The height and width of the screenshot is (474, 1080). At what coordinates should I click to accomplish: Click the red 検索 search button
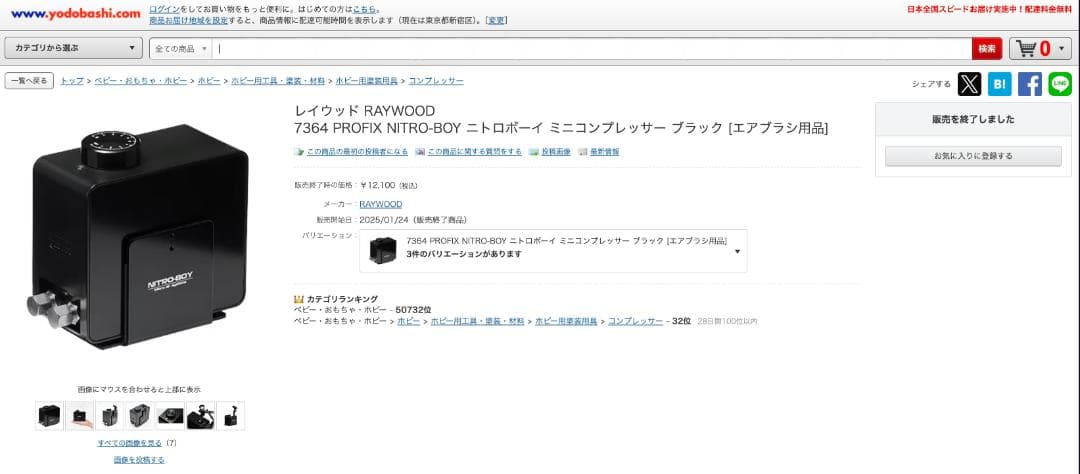(x=987, y=49)
